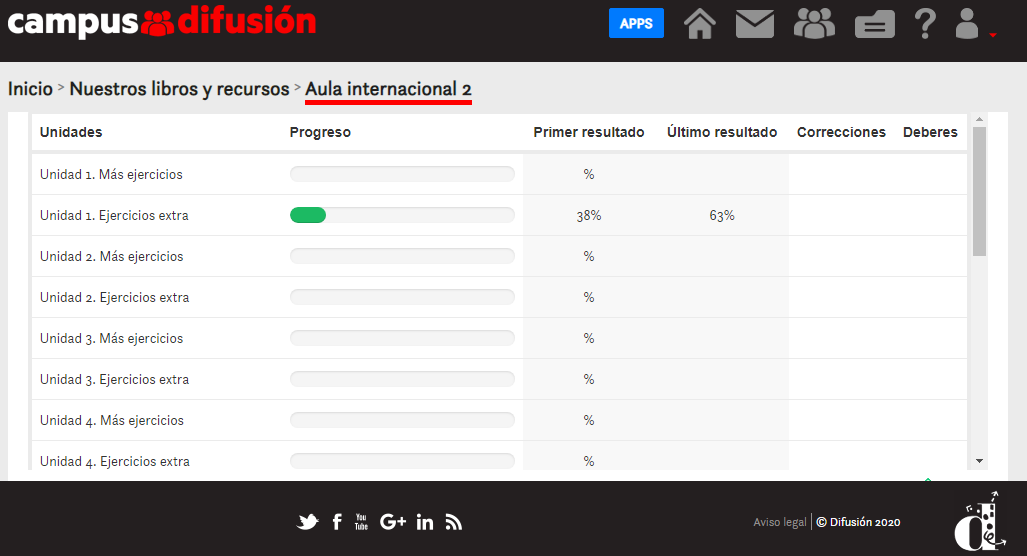Click the Unidad 1. Ejercicios extra progress bar
The height and width of the screenshot is (556, 1027).
point(402,215)
